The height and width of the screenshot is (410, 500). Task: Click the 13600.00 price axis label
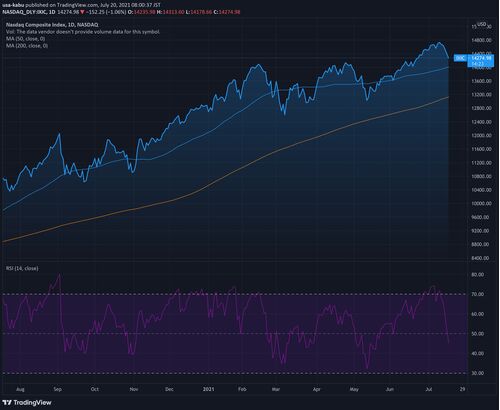click(x=481, y=81)
